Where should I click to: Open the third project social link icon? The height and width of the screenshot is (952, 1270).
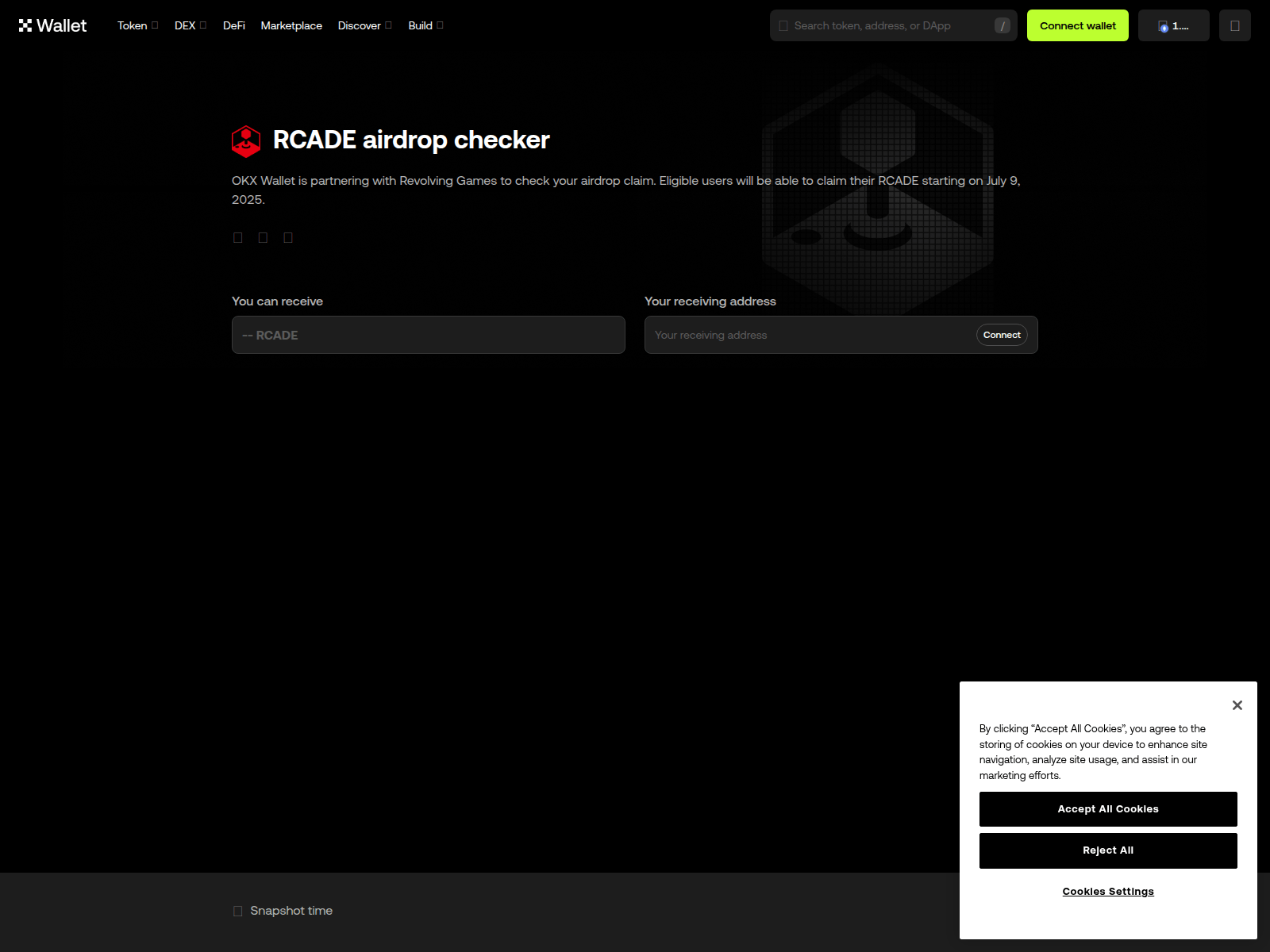coord(288,237)
